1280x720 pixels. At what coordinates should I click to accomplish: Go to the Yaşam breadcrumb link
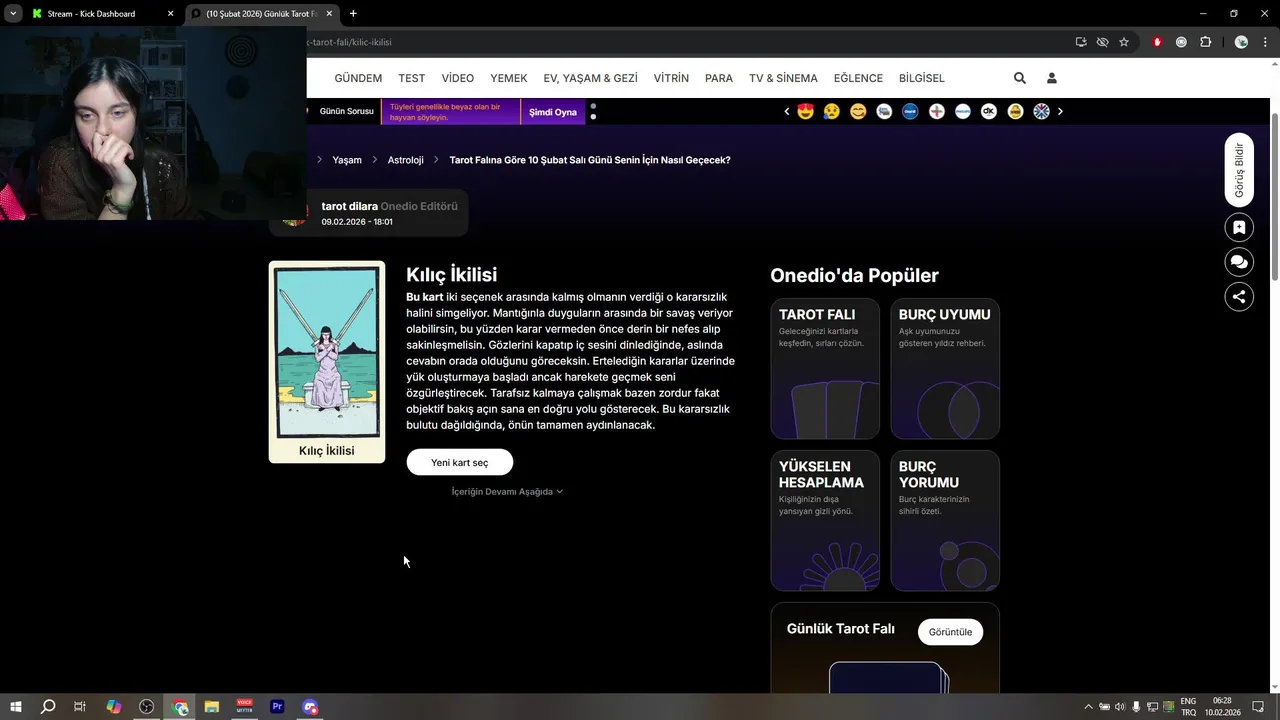point(347,160)
